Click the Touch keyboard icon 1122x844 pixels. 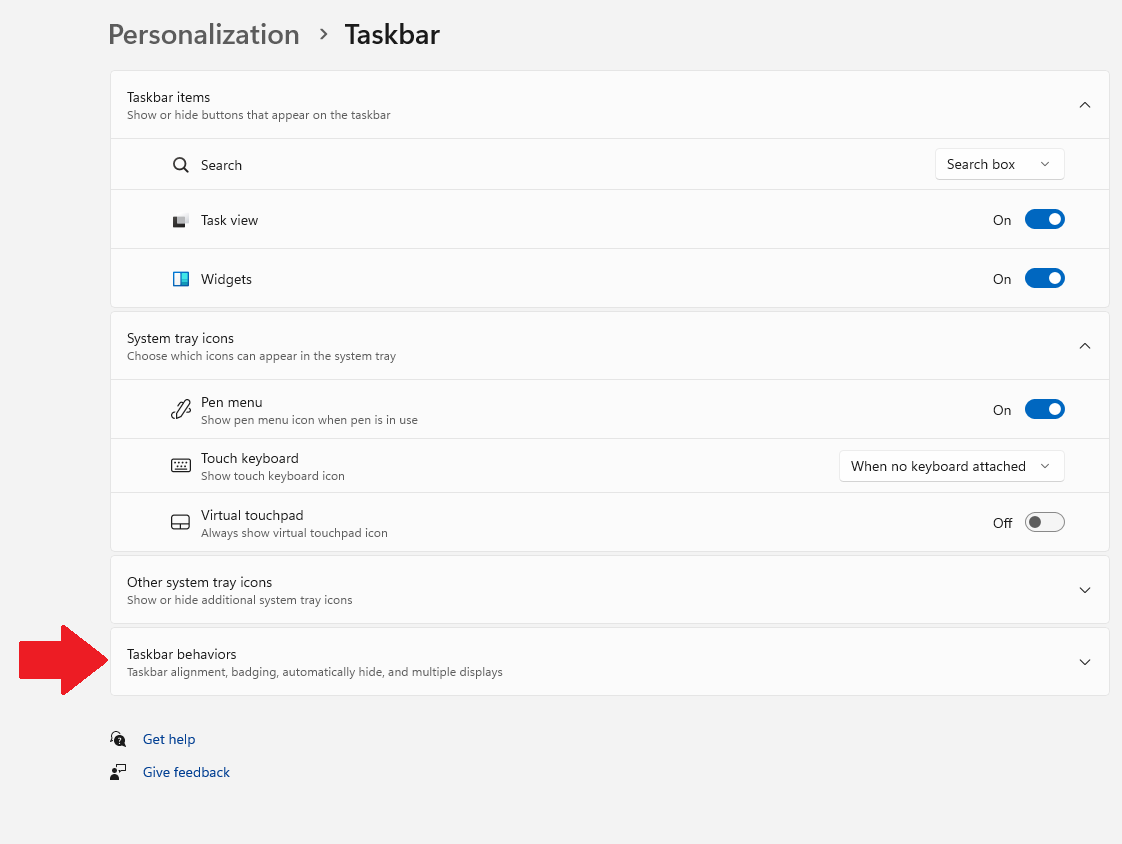[x=180, y=465]
